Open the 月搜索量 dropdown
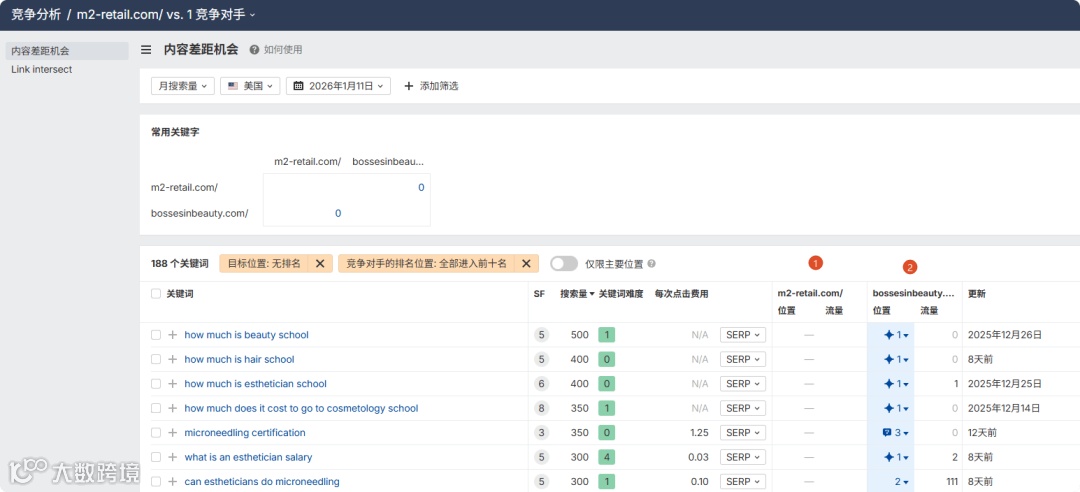The height and width of the screenshot is (492, 1080). coord(183,86)
